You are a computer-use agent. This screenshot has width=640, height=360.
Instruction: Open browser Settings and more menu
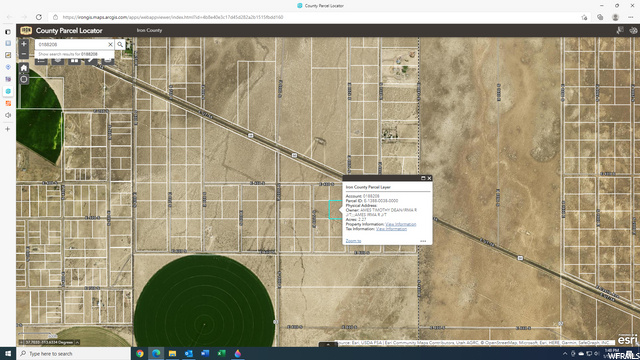coord(631,17)
